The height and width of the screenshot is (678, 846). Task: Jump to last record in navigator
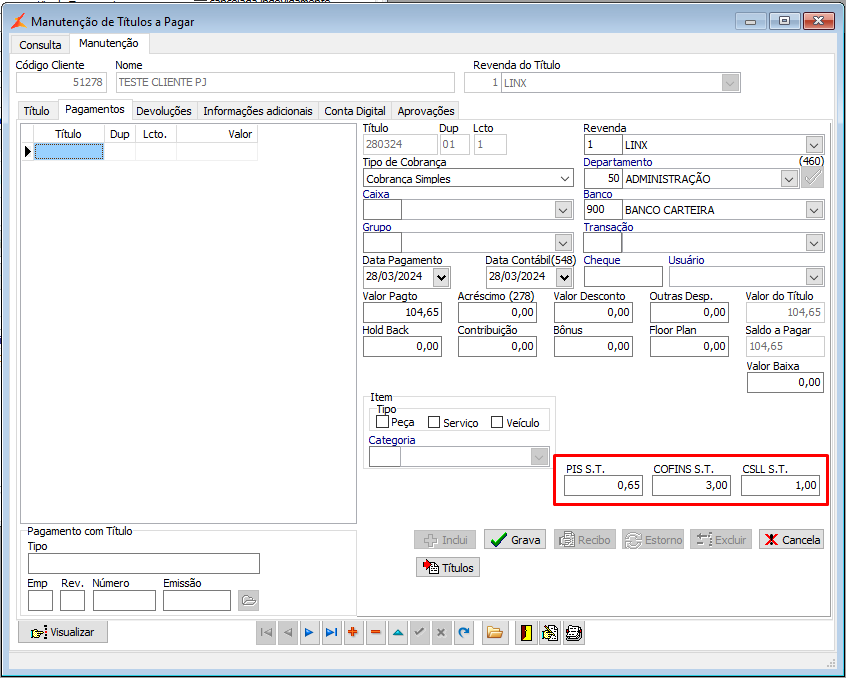coord(331,632)
